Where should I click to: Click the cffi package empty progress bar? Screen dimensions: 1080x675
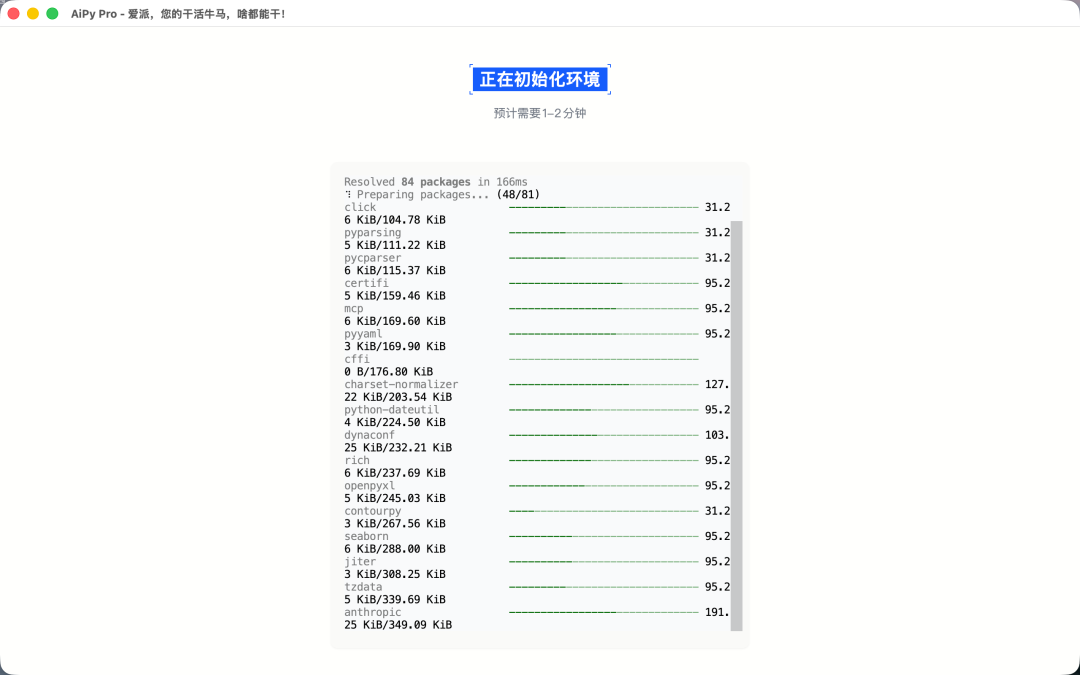coord(603,360)
